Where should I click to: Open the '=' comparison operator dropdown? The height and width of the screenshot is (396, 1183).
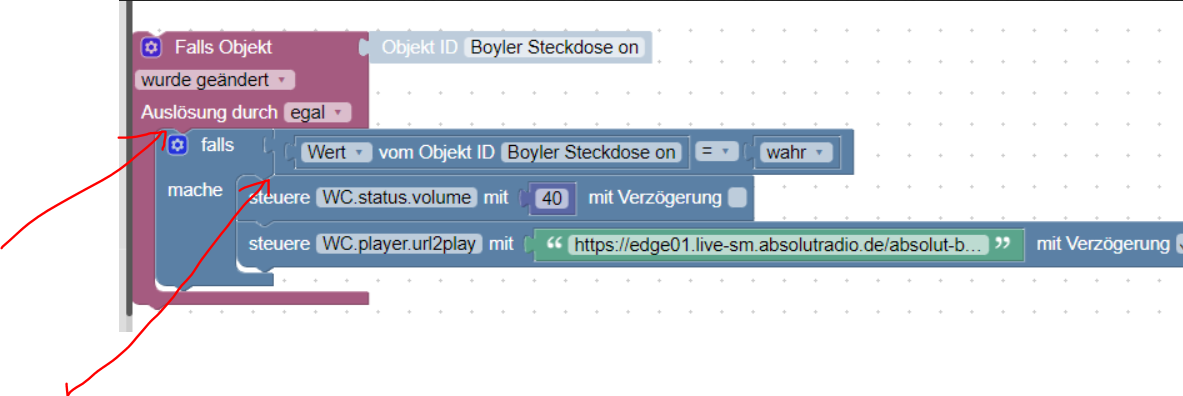(715, 152)
